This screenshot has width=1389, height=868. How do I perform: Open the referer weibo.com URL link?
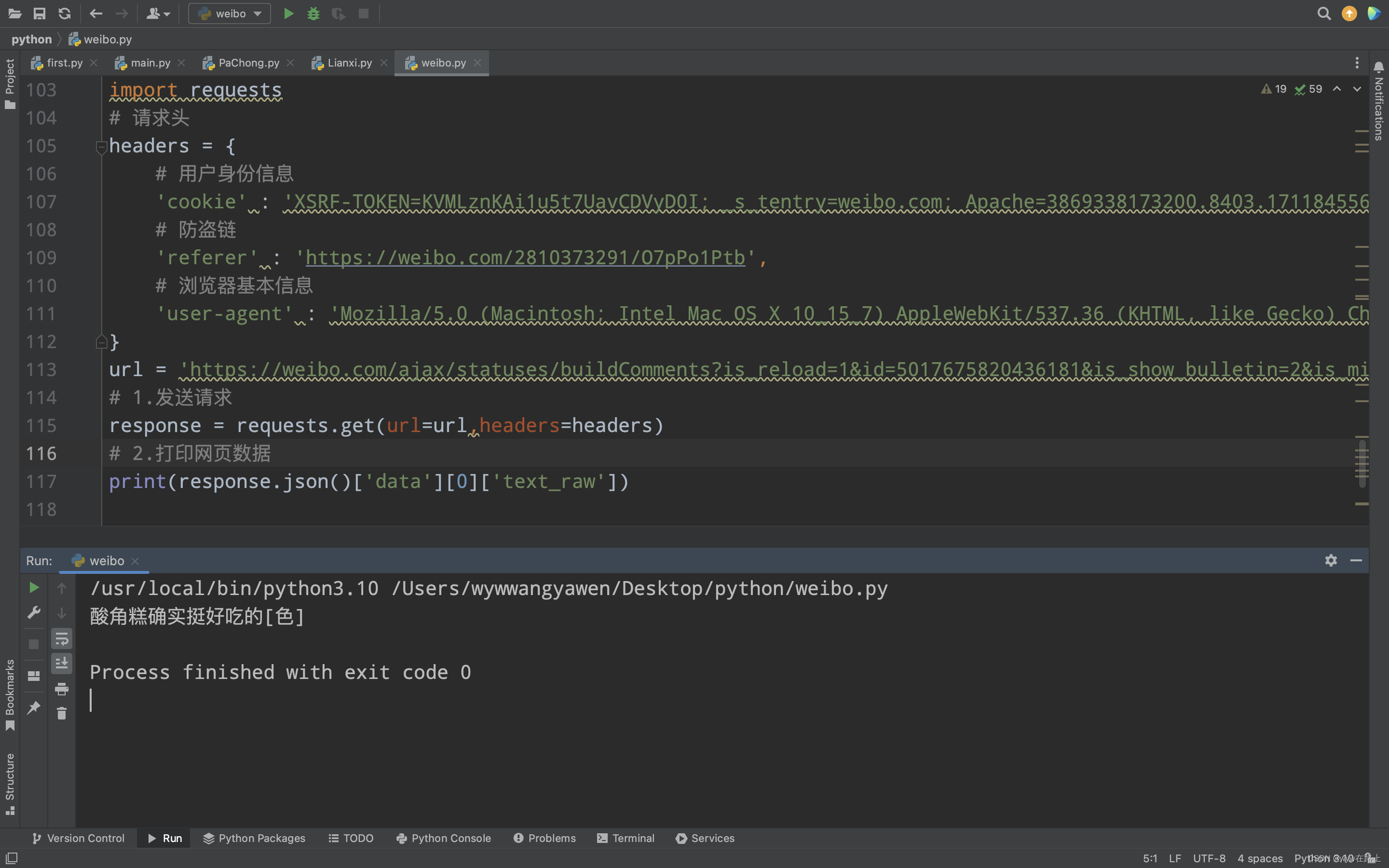tap(525, 258)
